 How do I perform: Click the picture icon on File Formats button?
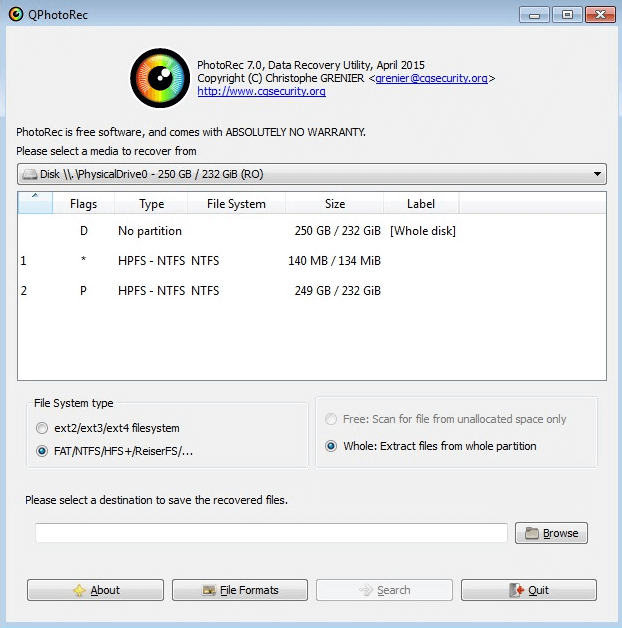coord(209,590)
